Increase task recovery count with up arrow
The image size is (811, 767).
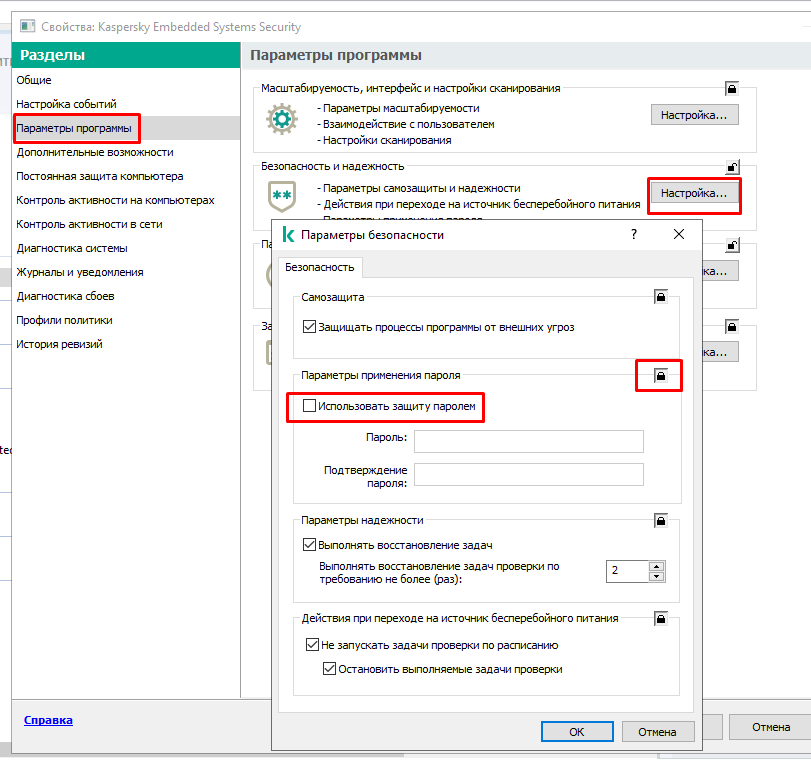point(656,566)
